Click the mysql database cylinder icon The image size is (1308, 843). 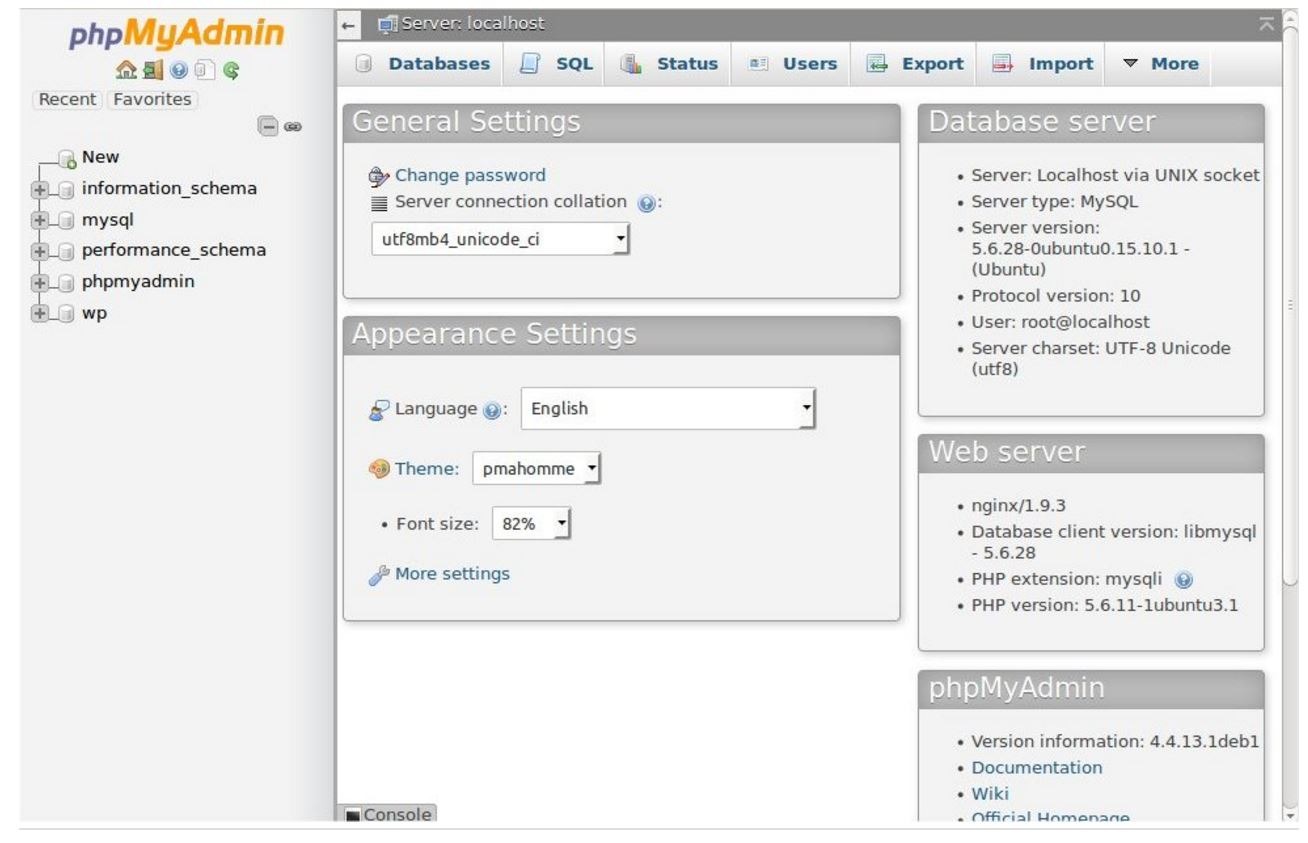point(66,220)
